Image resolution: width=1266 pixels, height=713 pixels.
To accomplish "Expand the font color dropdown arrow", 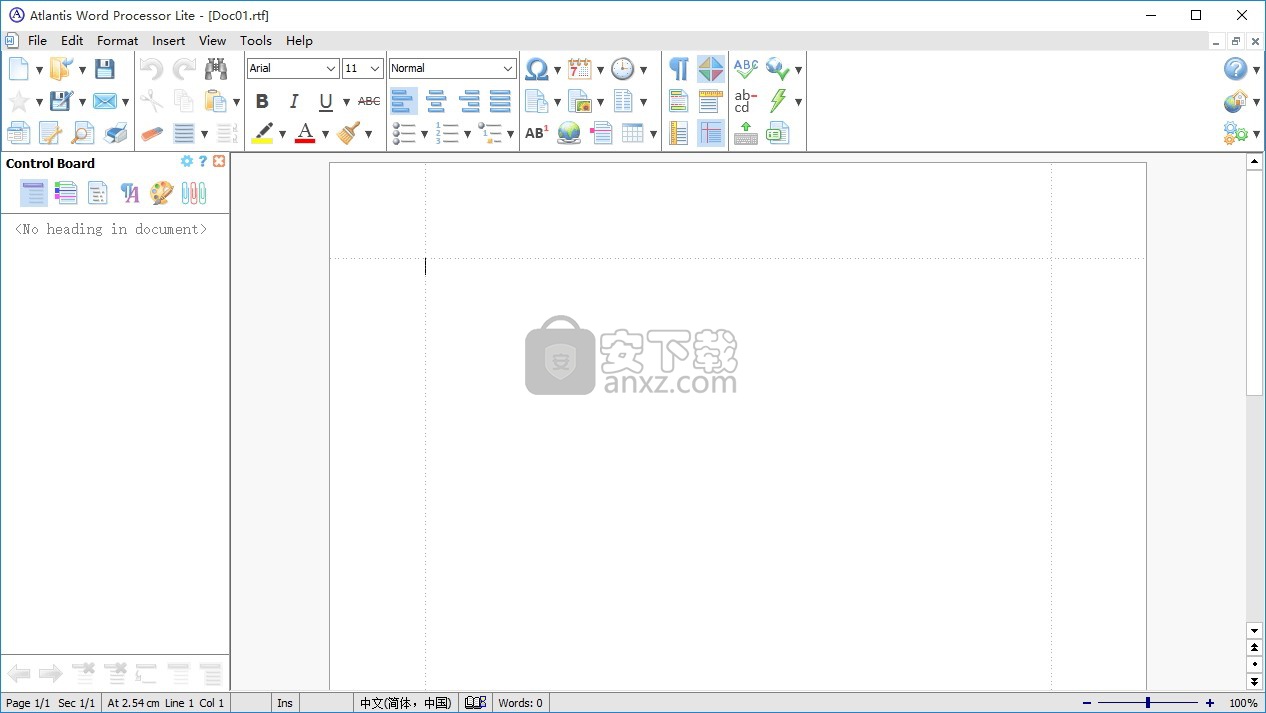I will (x=325, y=134).
